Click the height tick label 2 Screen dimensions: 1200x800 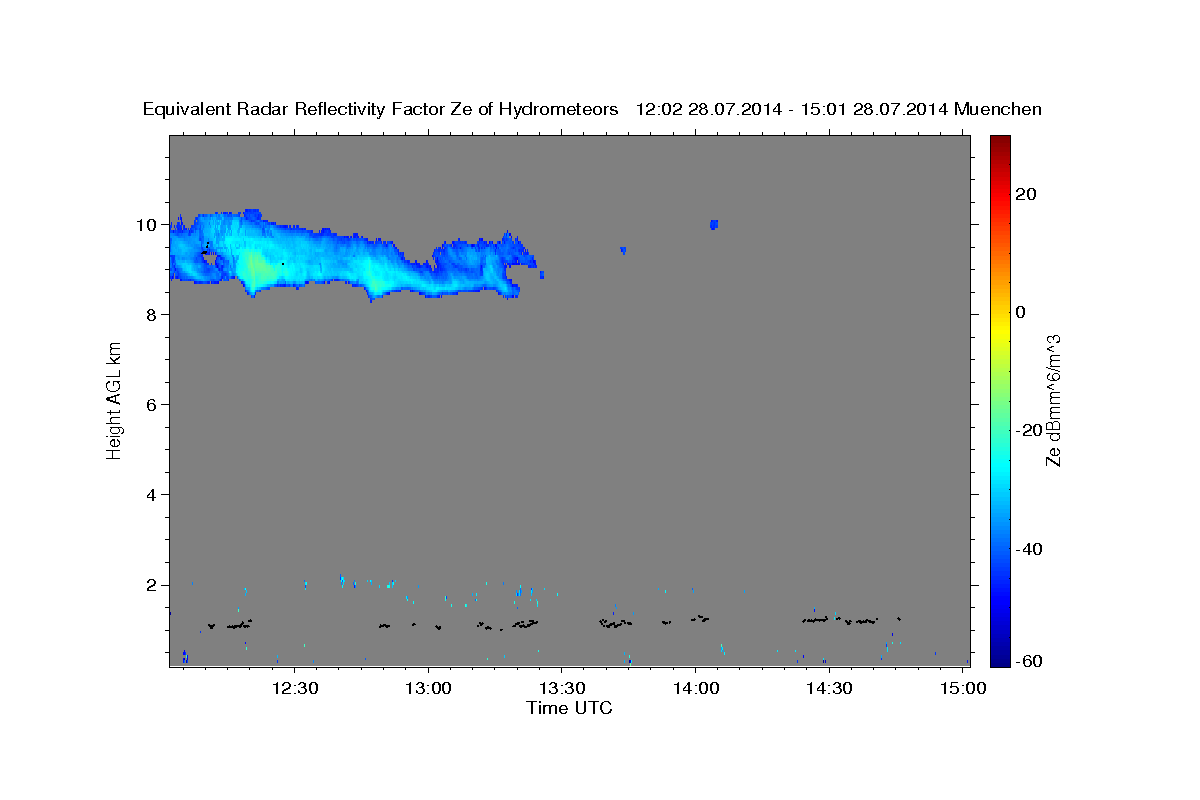click(x=152, y=585)
